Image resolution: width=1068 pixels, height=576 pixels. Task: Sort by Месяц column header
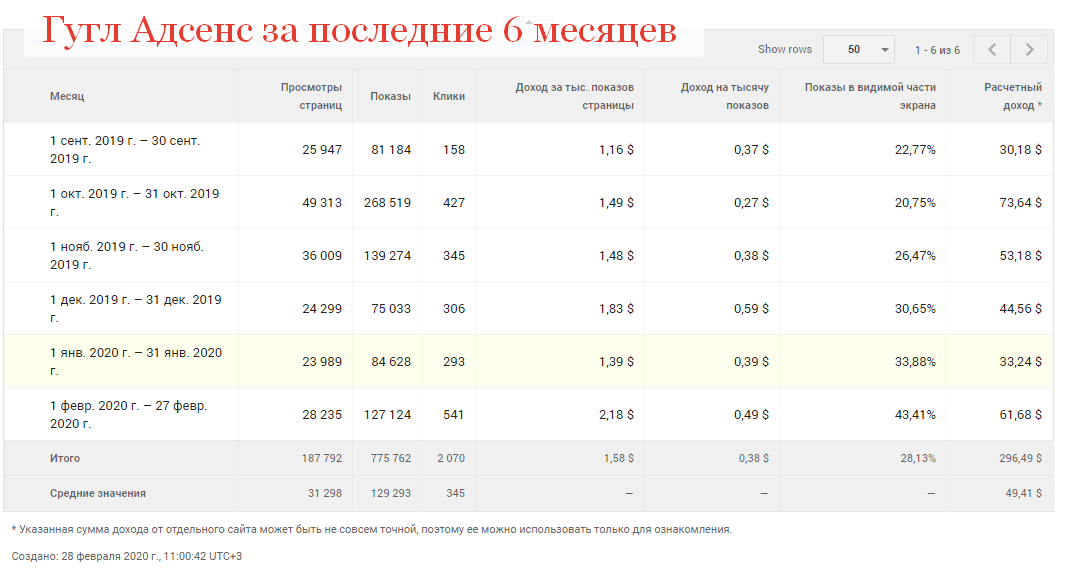67,96
